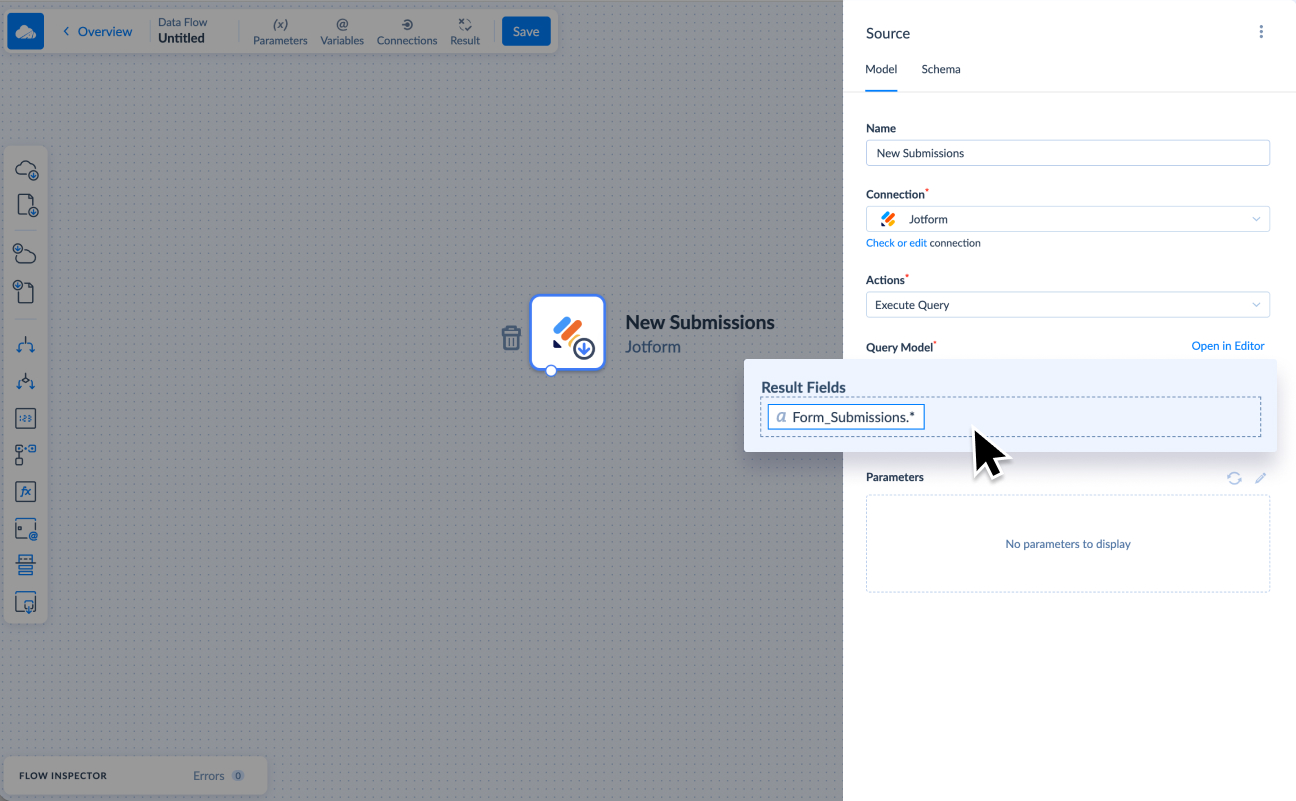Click the Name input field
Screen dimensions: 1296x801
(x=1068, y=153)
